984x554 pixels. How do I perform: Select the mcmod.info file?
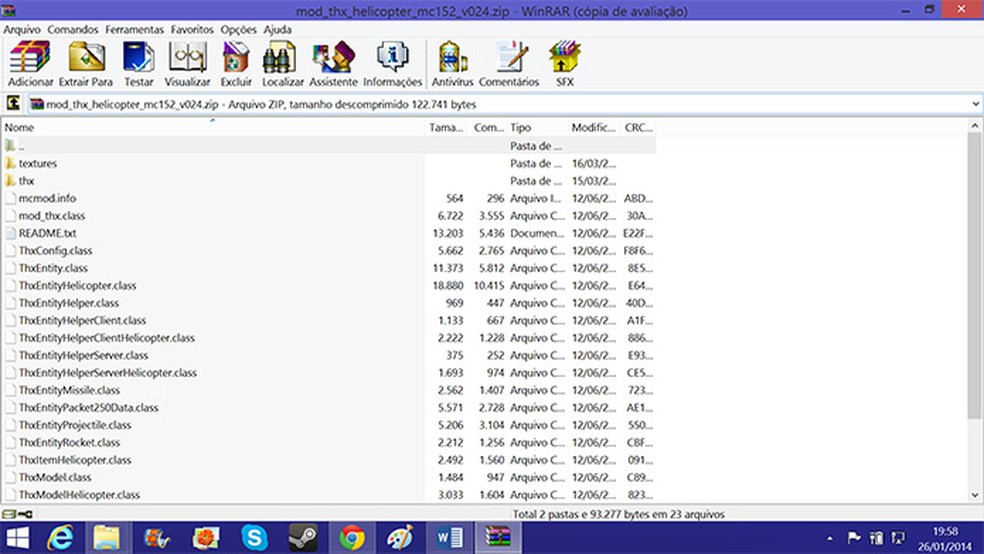pos(47,198)
